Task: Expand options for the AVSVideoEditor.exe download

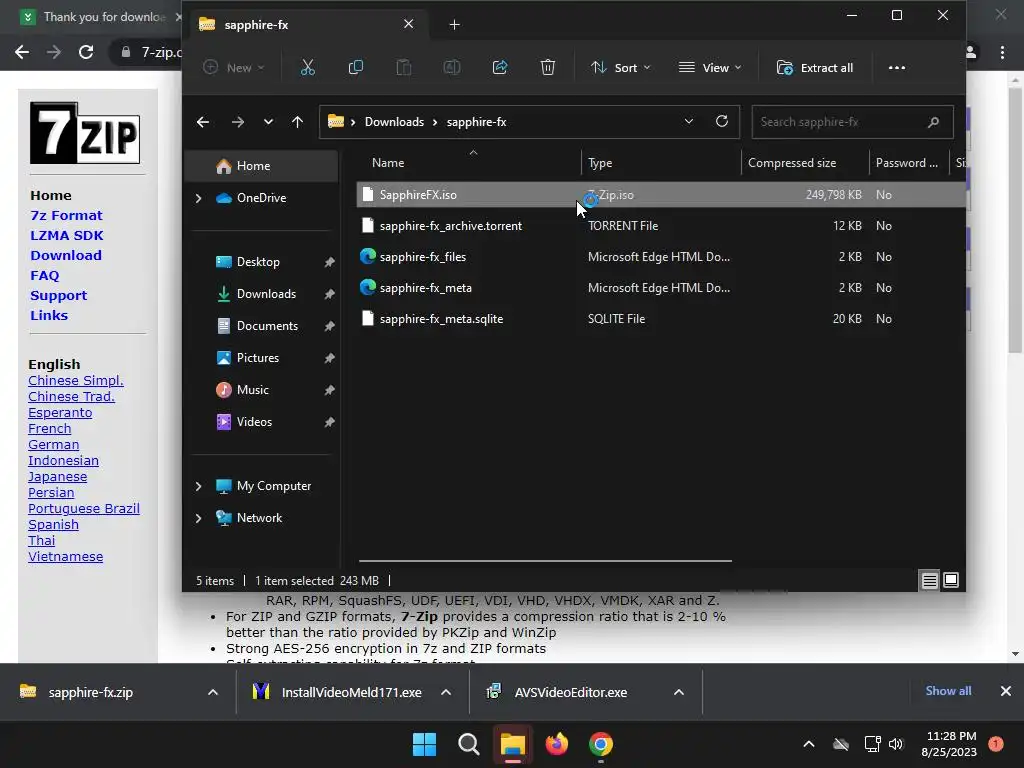Action: (679, 692)
